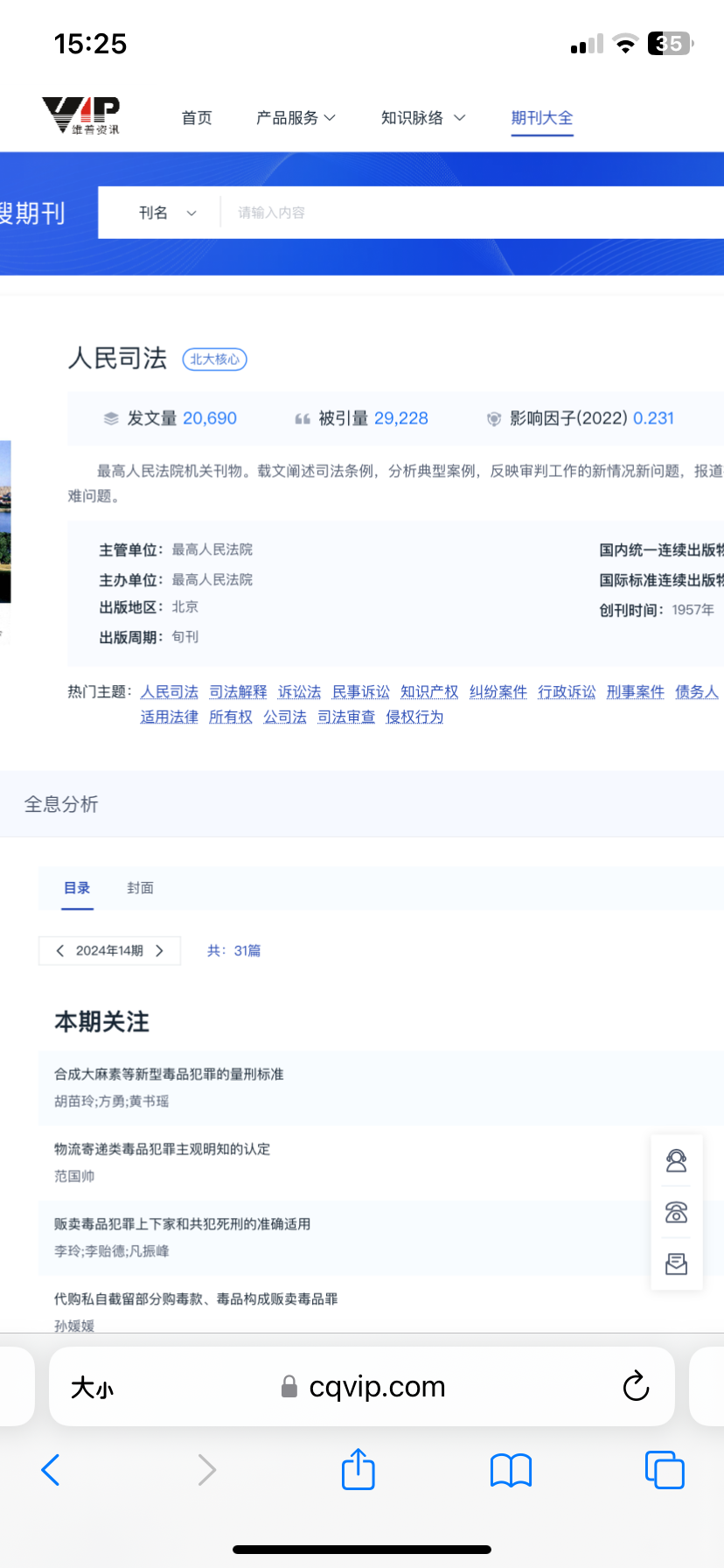Click the feedback mailbox icon
The image size is (724, 1568).
click(x=676, y=1263)
